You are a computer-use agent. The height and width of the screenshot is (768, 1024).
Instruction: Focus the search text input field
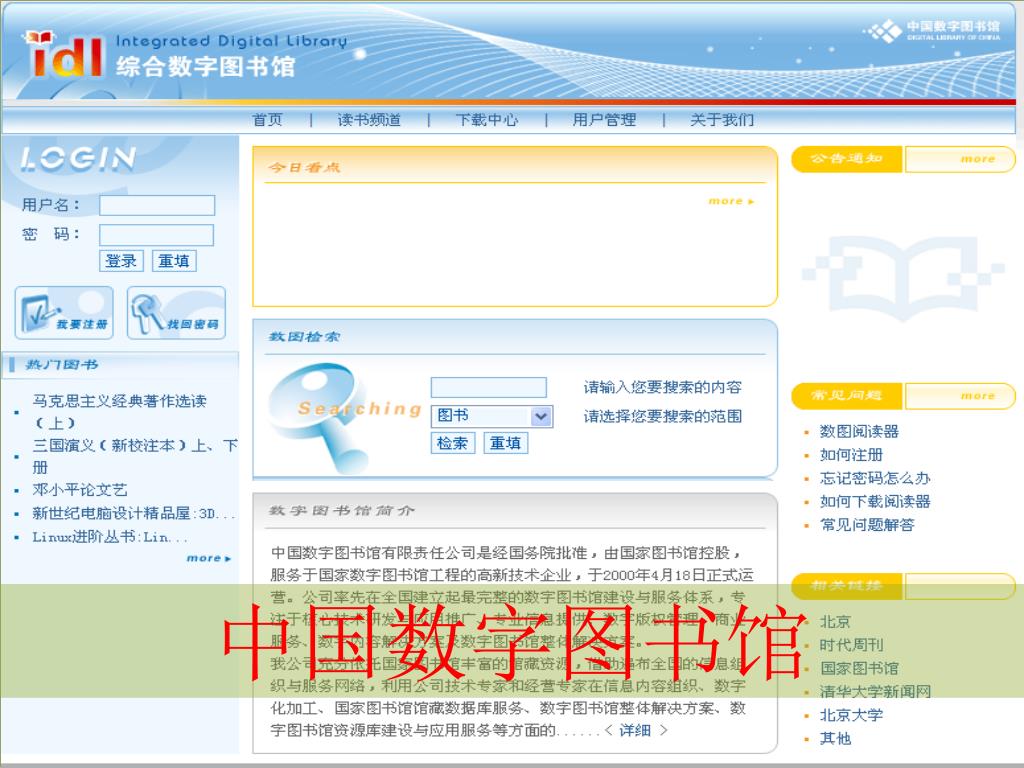click(488, 387)
